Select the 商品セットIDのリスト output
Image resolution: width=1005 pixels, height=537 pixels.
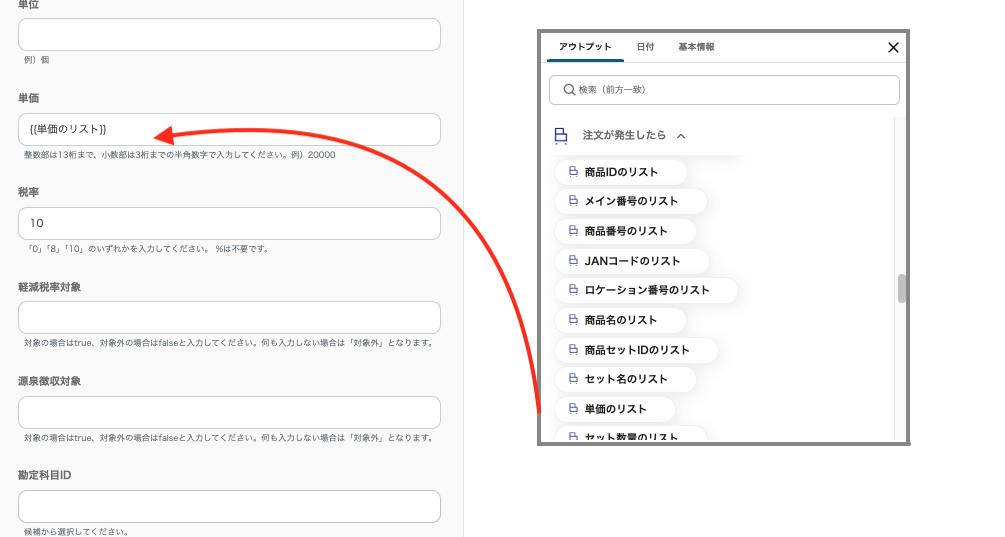[x=636, y=350]
